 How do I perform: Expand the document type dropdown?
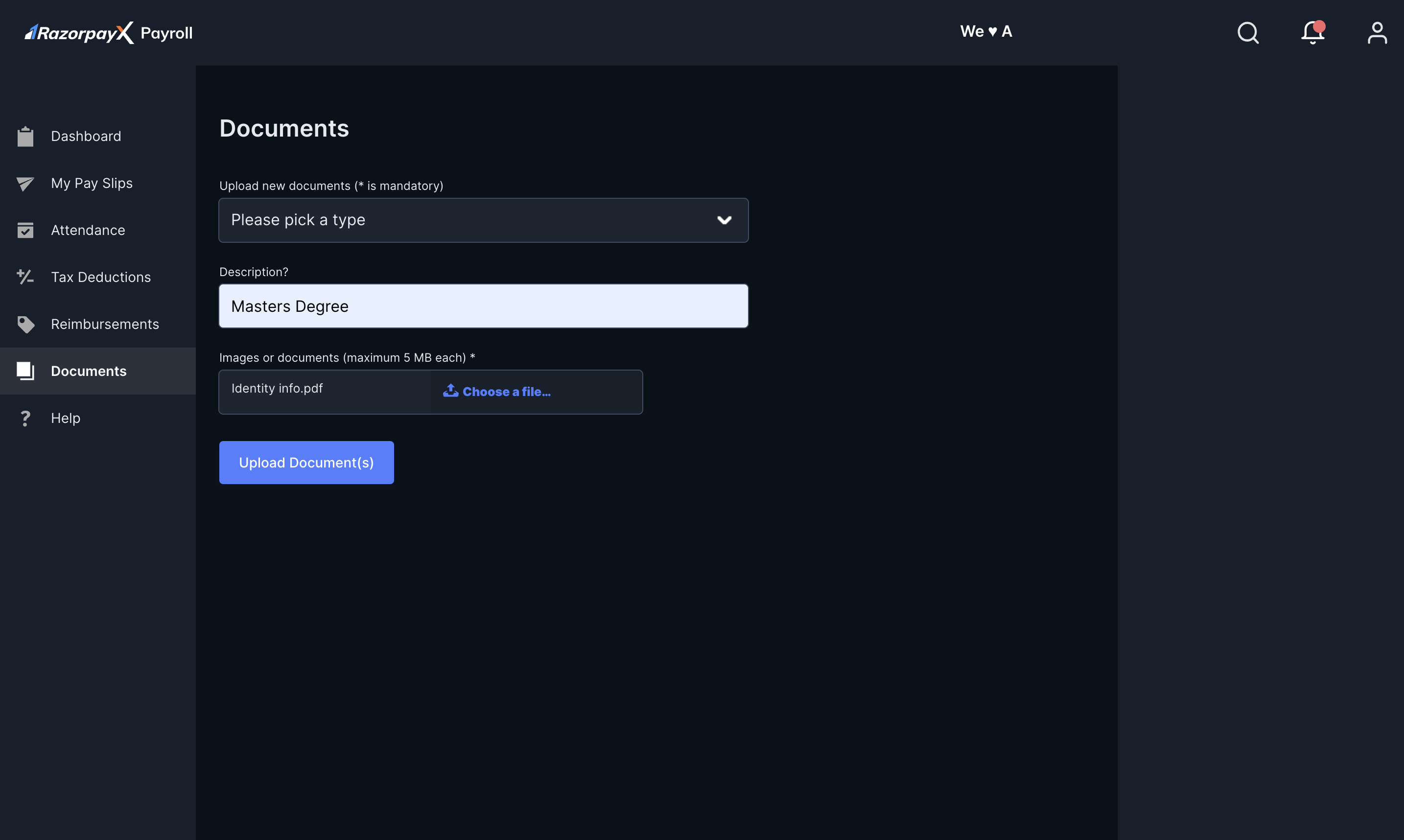coord(484,220)
